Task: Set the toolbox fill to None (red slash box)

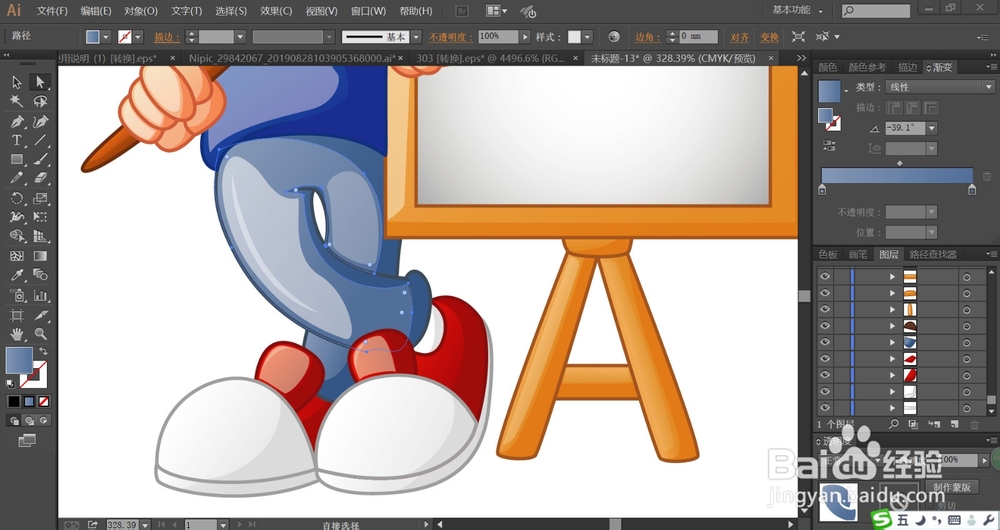Action: [x=43, y=402]
